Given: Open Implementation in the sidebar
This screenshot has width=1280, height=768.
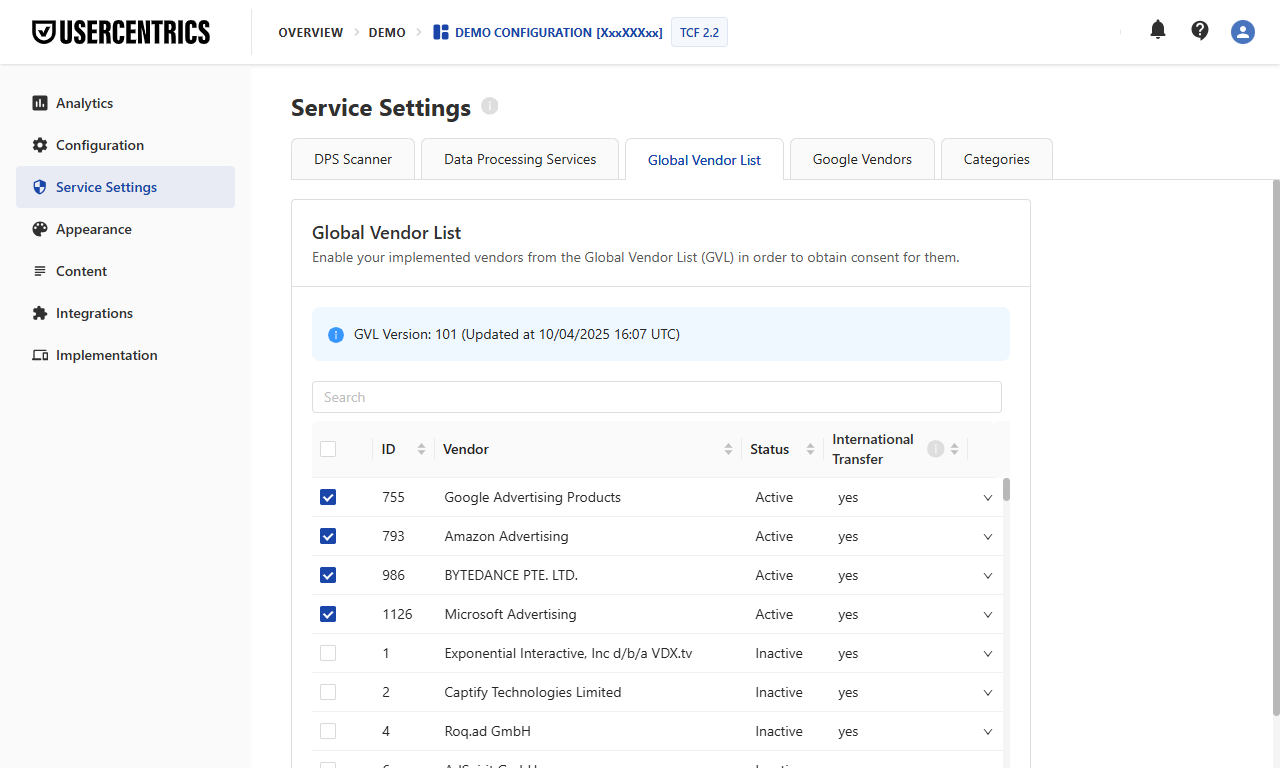Looking at the screenshot, I should click(x=125, y=355).
